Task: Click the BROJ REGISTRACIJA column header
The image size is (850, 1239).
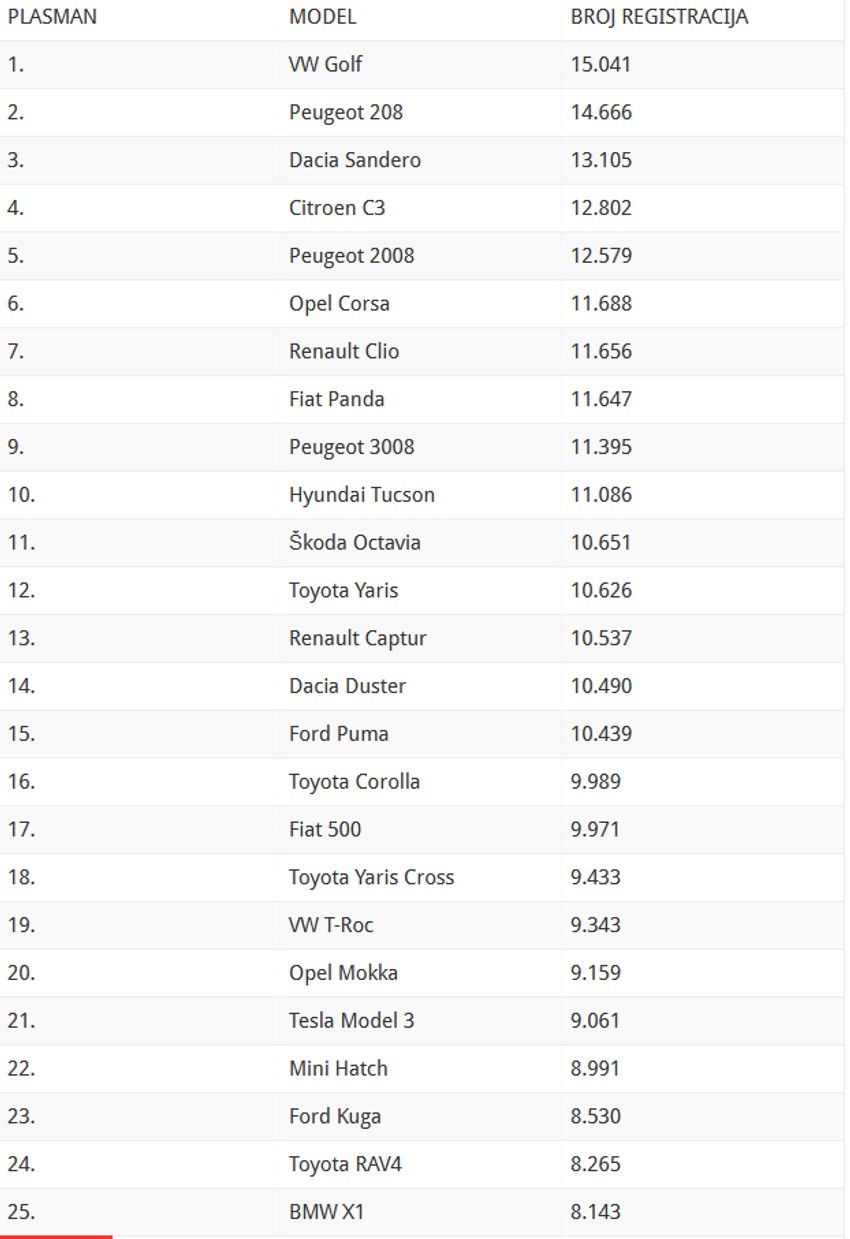Action: point(659,17)
